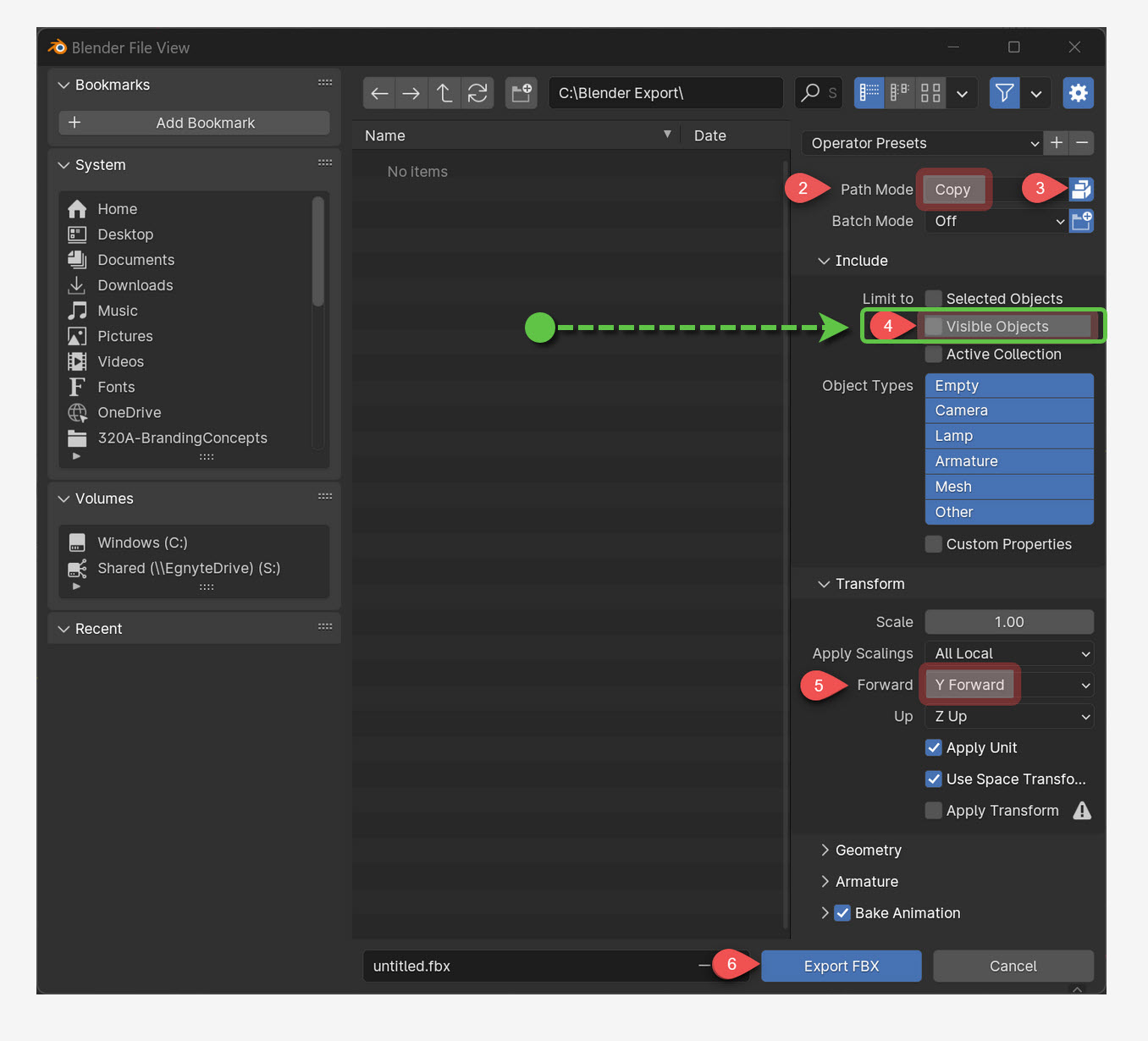Open Operator Presets dropdown
This screenshot has height=1041, width=1148.
click(x=922, y=143)
